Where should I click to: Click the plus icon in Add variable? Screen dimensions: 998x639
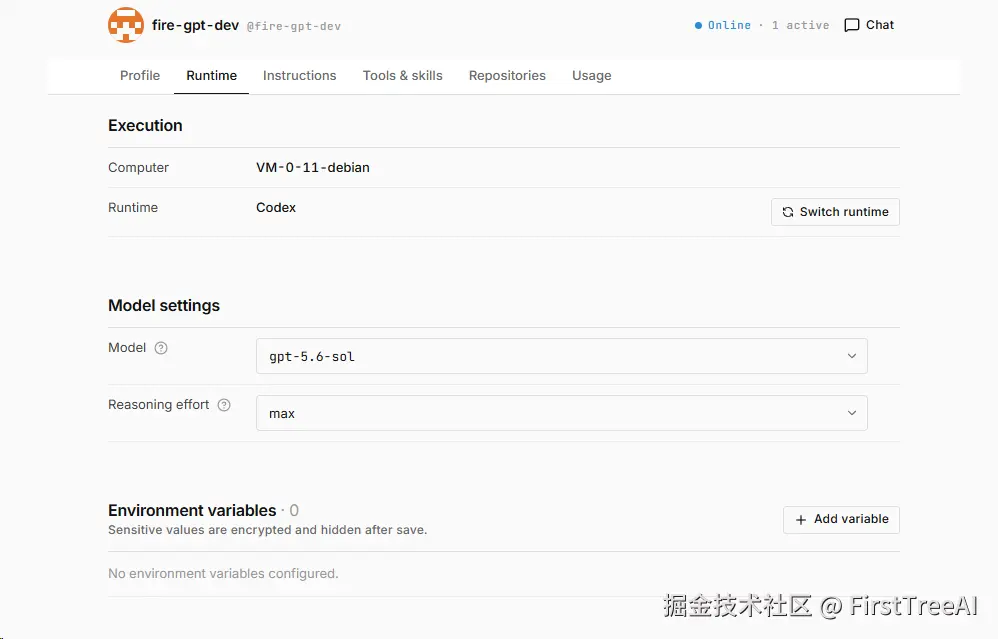tap(801, 520)
